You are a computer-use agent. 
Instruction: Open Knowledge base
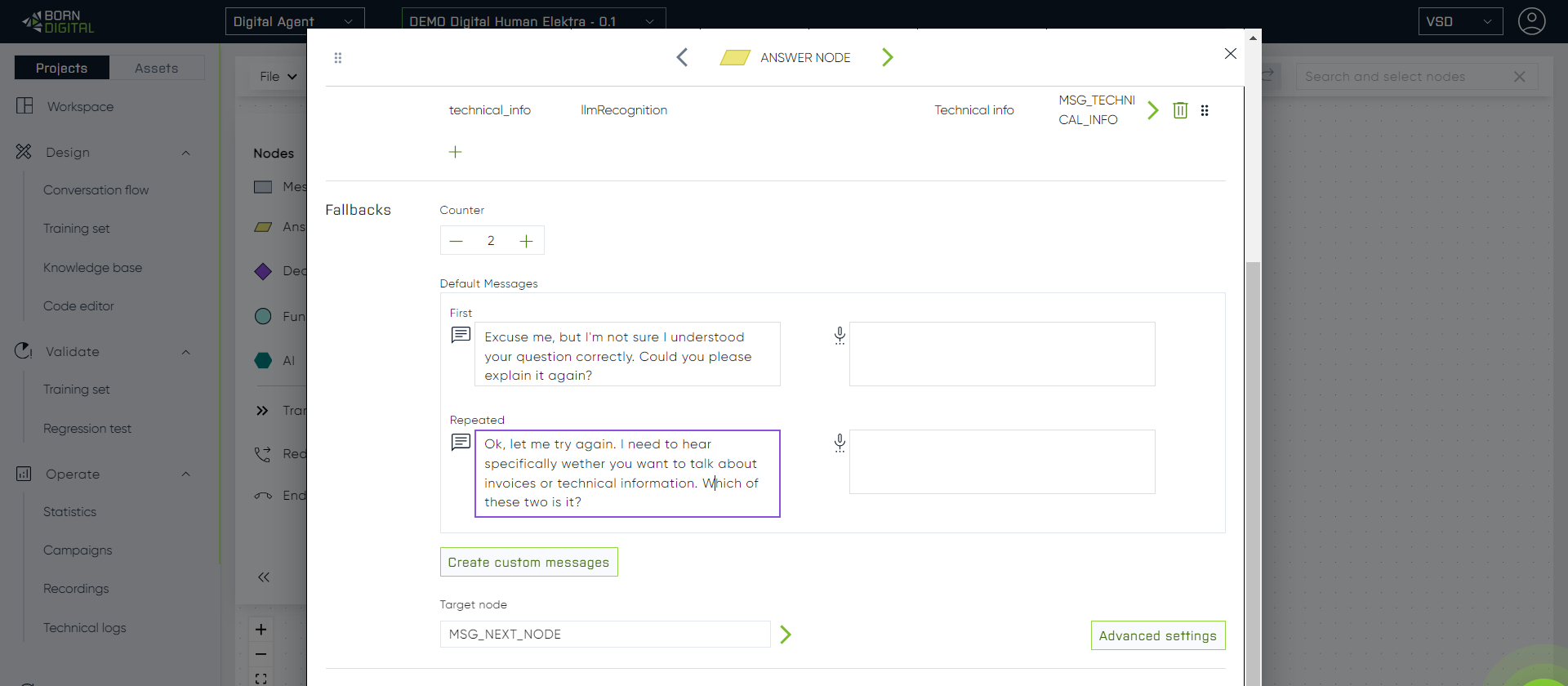click(x=92, y=268)
